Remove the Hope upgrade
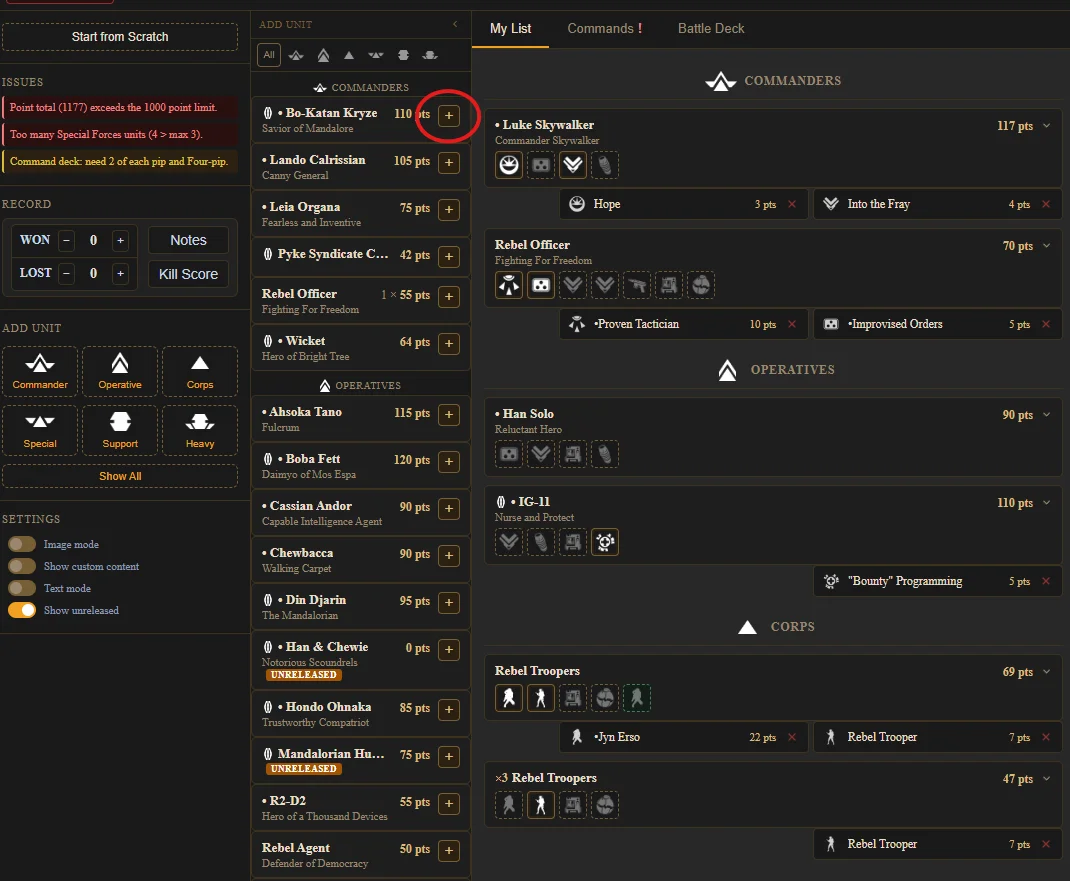The height and width of the screenshot is (881, 1070). [792, 204]
